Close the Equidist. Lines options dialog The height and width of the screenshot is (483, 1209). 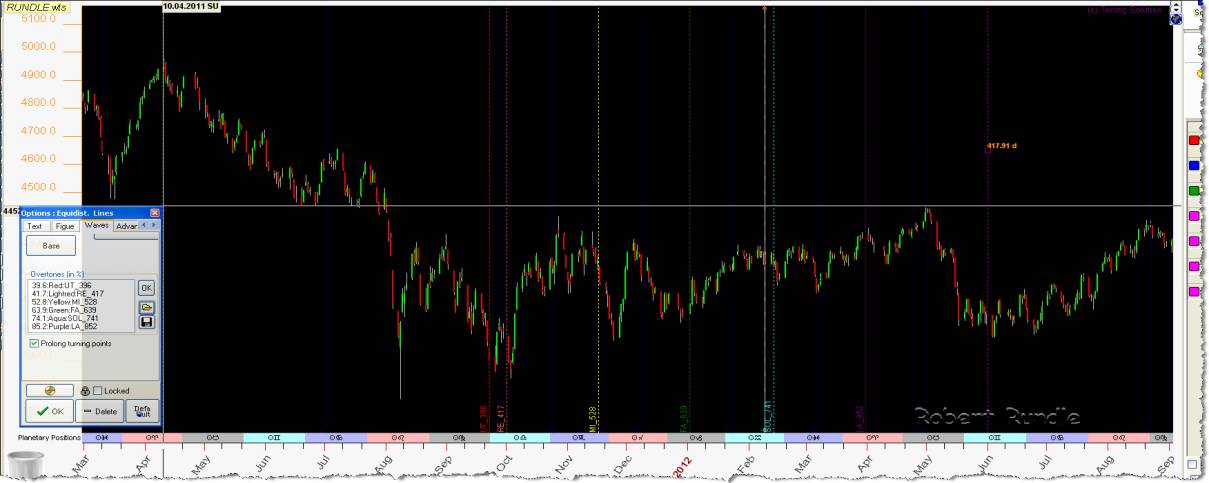(x=154, y=213)
